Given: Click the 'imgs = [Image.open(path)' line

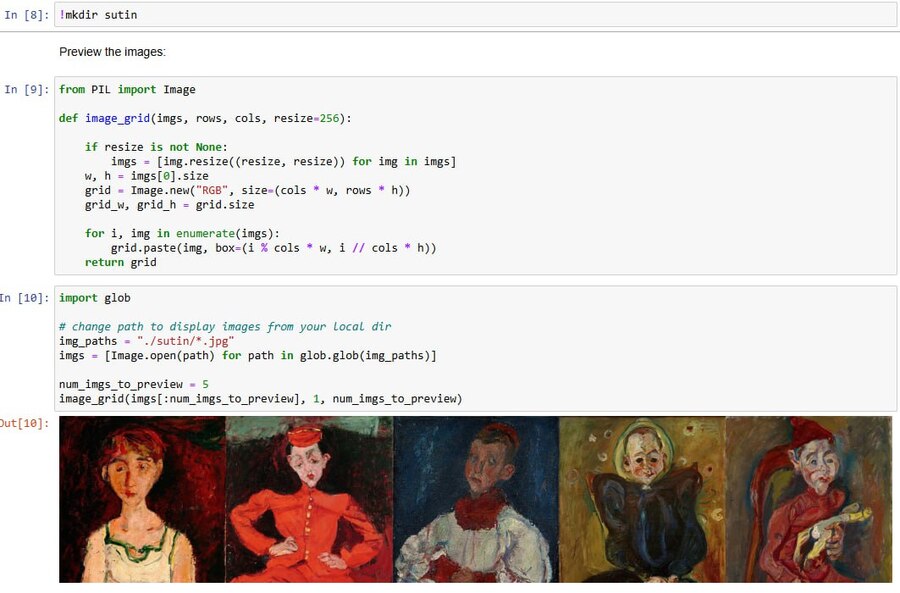Looking at the screenshot, I should [x=247, y=355].
